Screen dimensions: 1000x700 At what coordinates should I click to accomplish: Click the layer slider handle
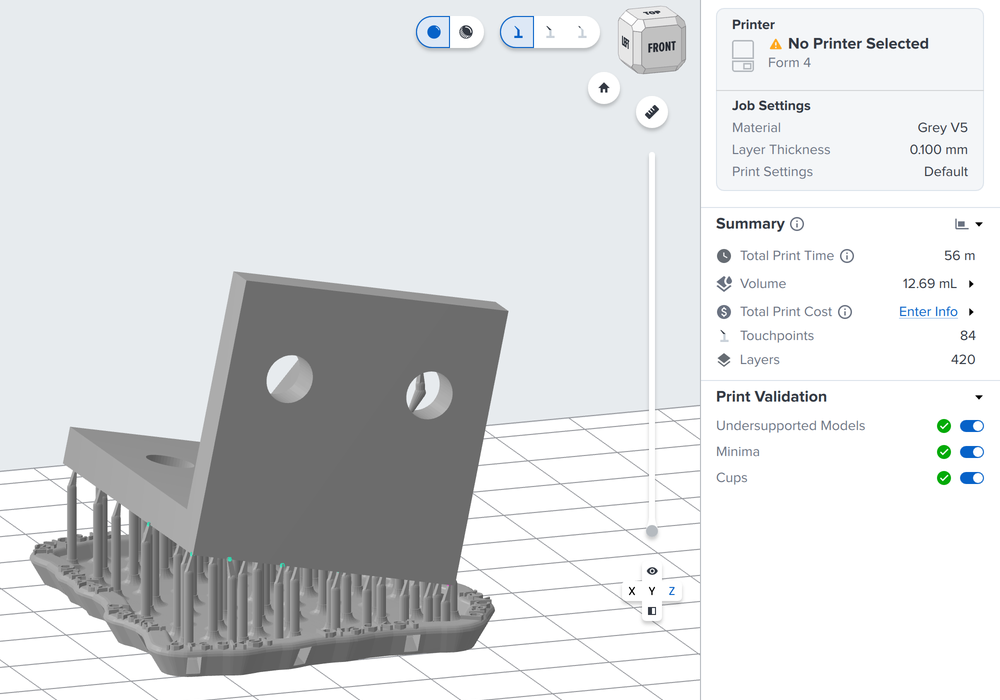652,531
